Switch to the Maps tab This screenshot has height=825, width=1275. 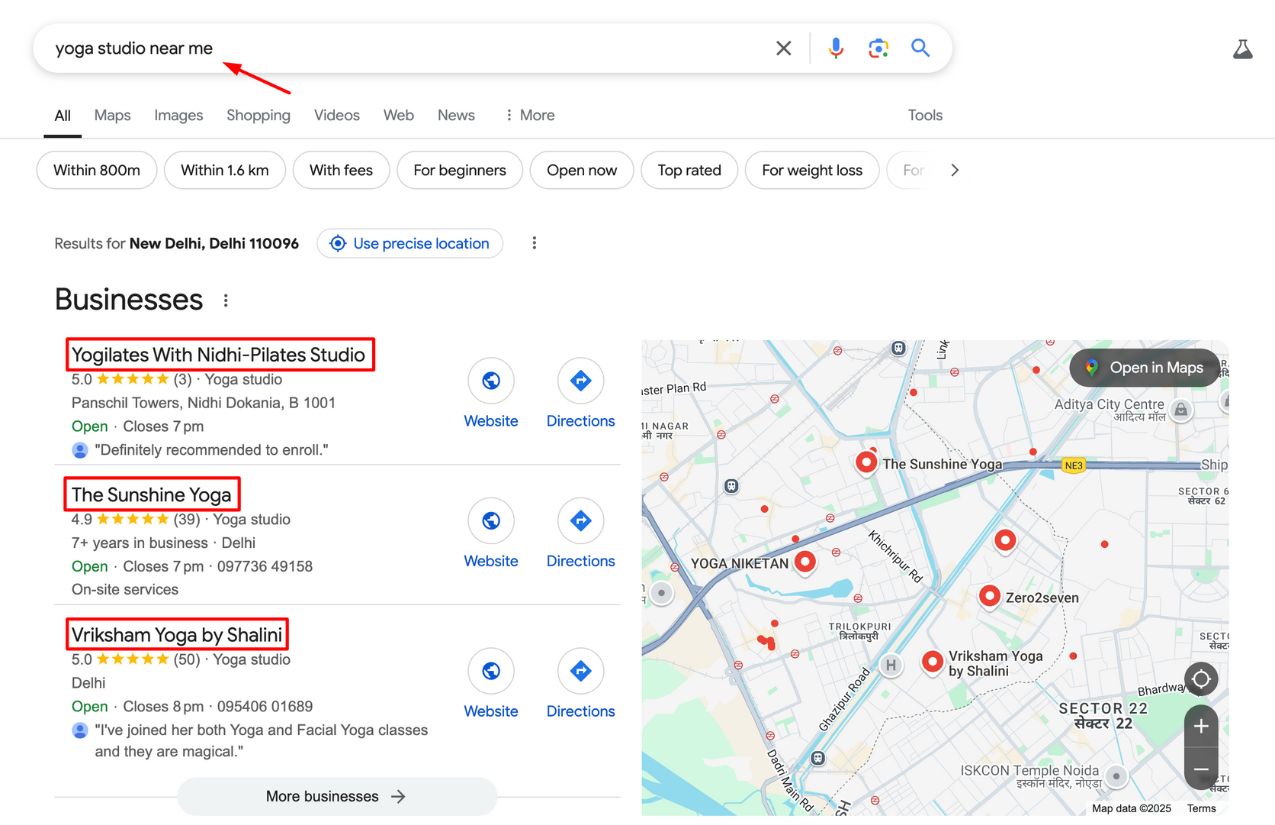112,115
